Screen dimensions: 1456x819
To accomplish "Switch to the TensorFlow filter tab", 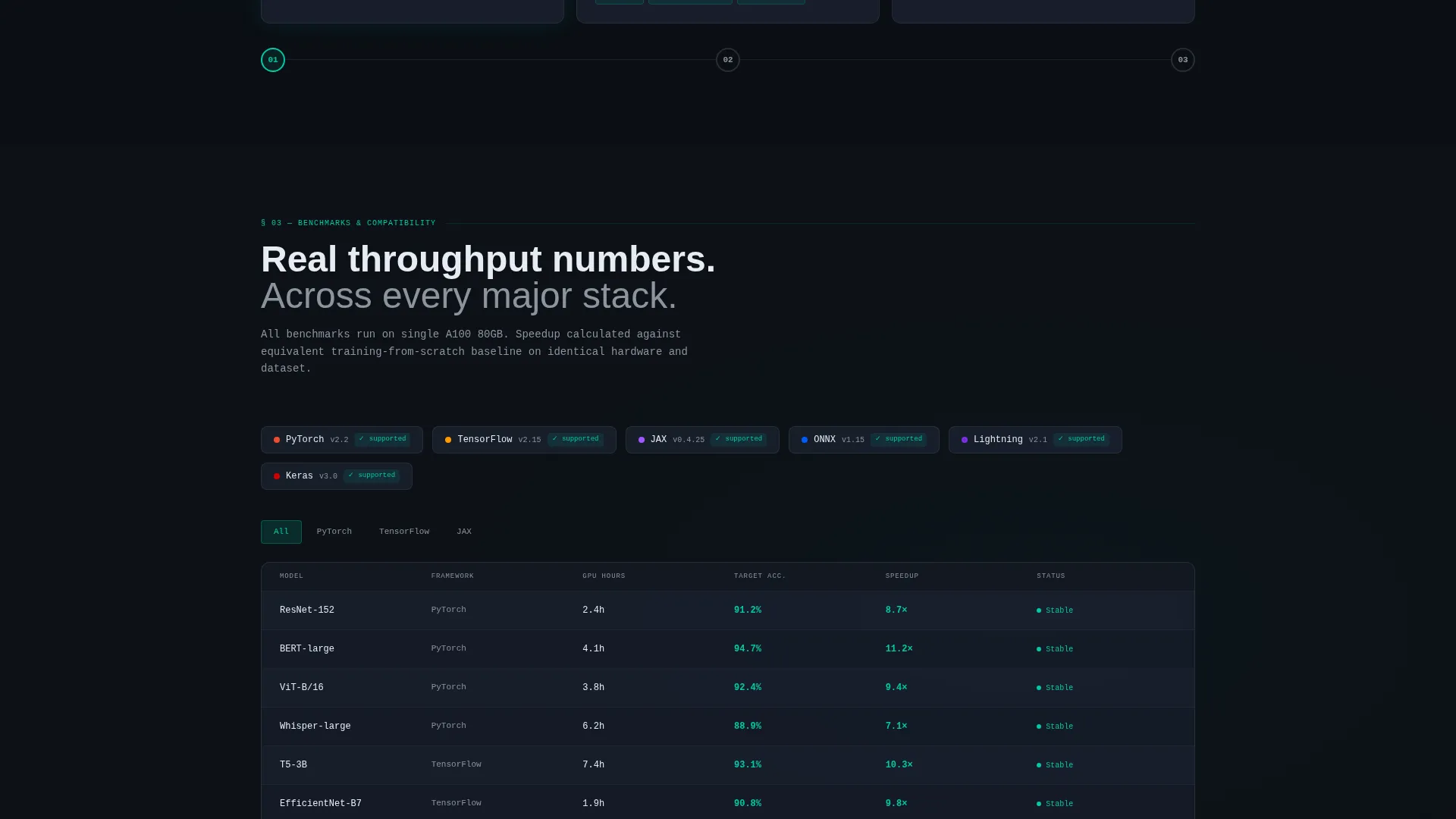I will point(404,532).
